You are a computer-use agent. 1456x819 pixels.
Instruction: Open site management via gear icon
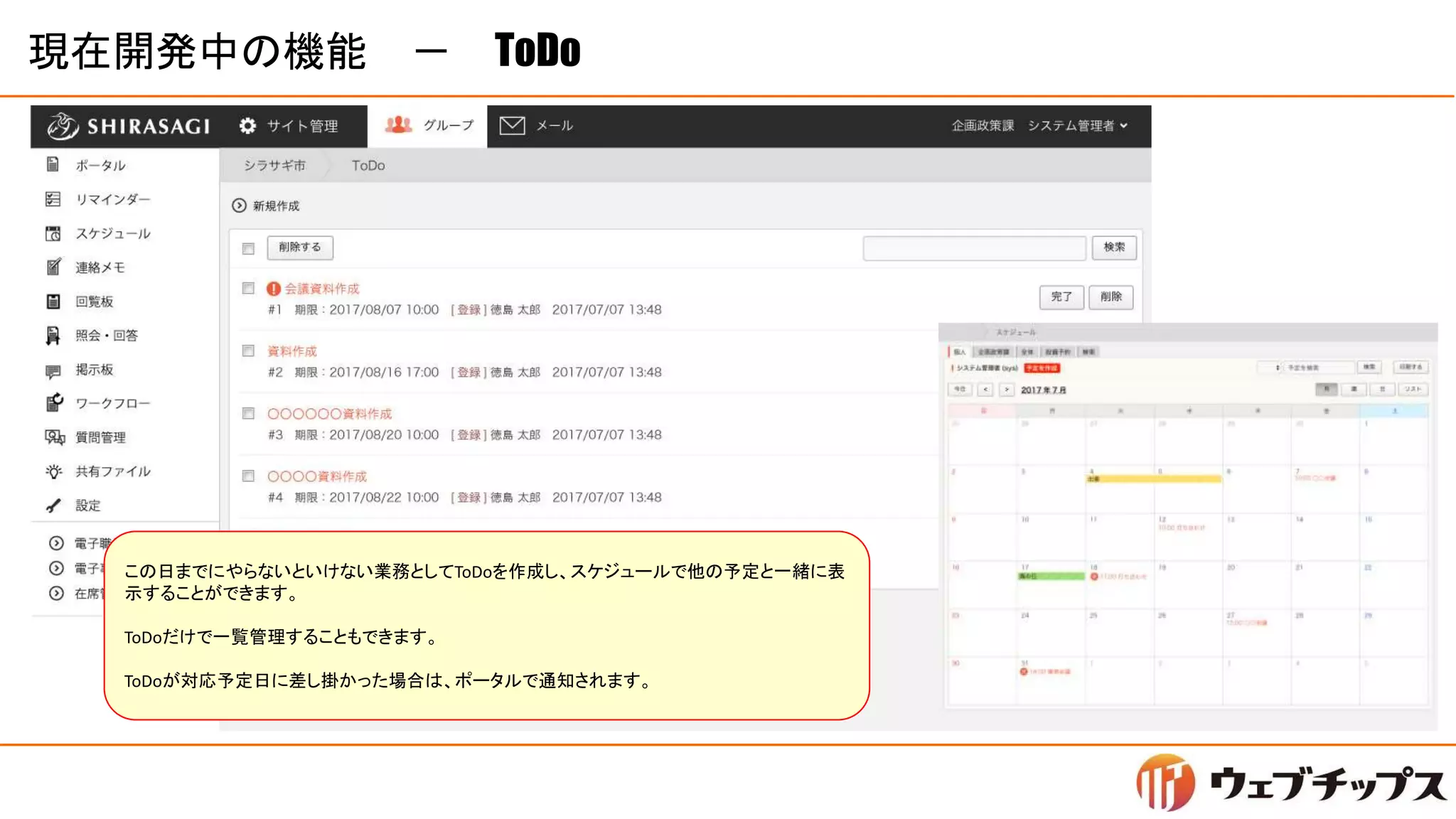[247, 126]
